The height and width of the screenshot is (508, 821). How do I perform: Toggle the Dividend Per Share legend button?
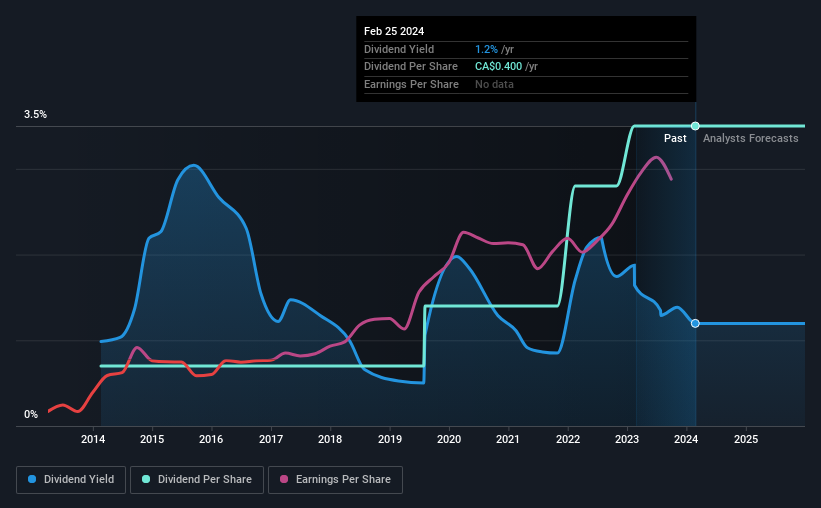pos(197,480)
